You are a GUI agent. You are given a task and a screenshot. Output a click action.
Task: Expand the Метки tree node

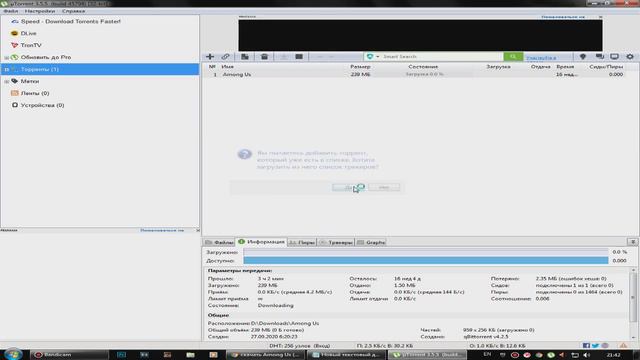[x=6, y=82]
